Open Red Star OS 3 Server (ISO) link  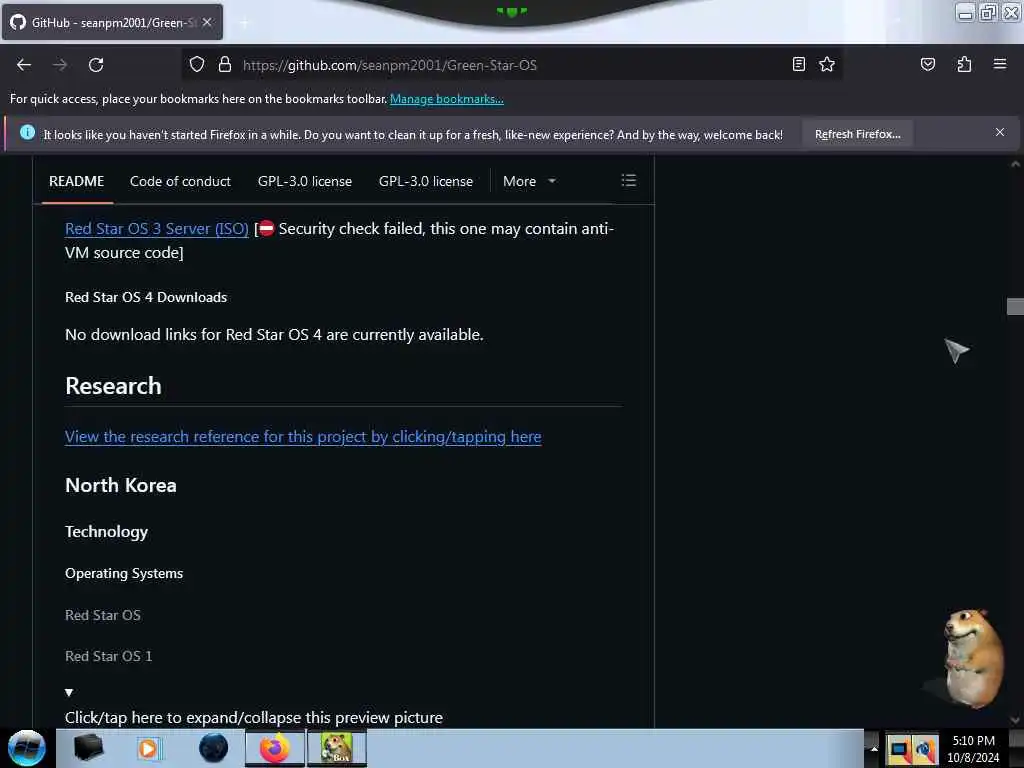[x=157, y=229]
